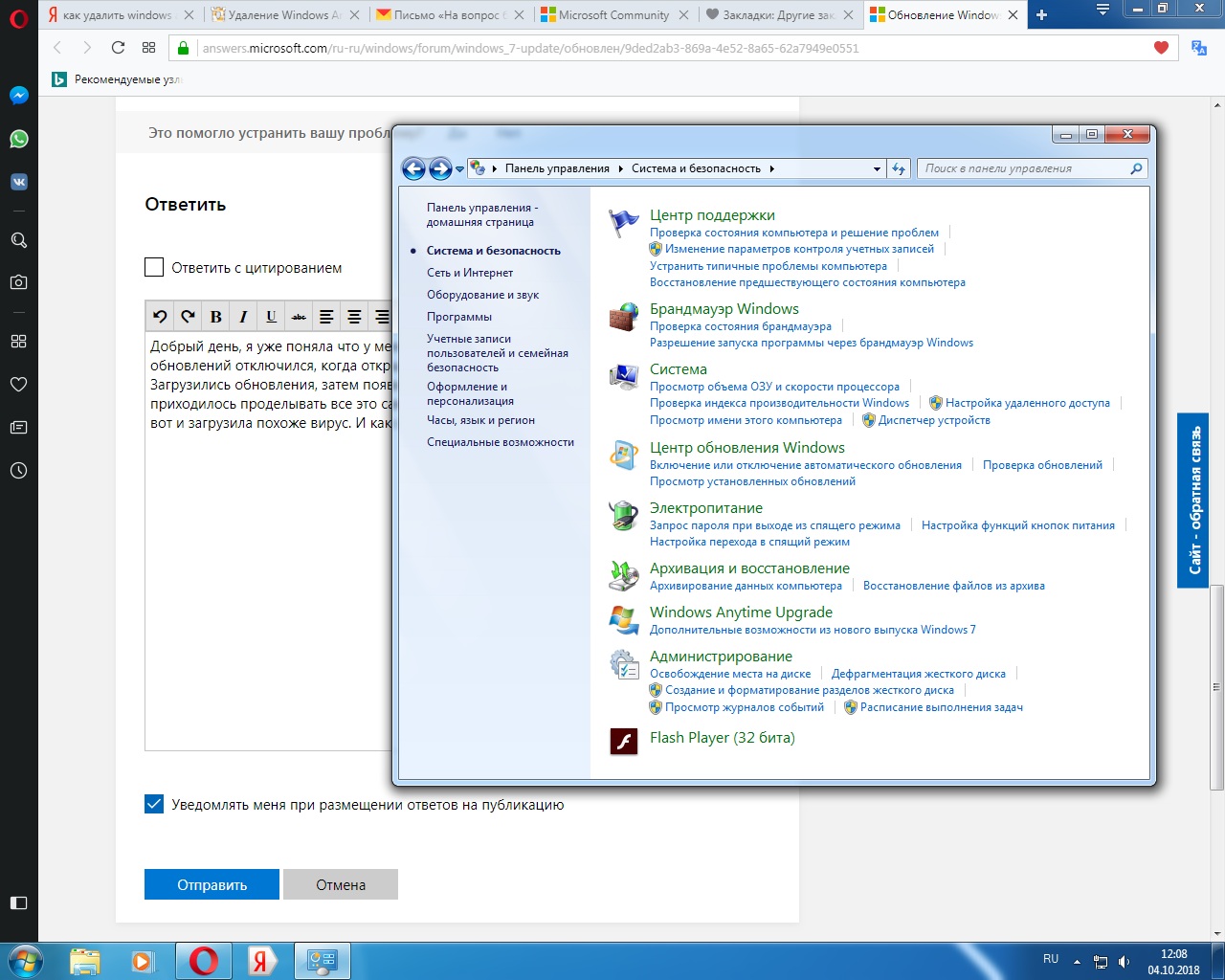Switch to 'Письмо «На вопрос' tab
The width and height of the screenshot is (1225, 980).
[x=452, y=14]
